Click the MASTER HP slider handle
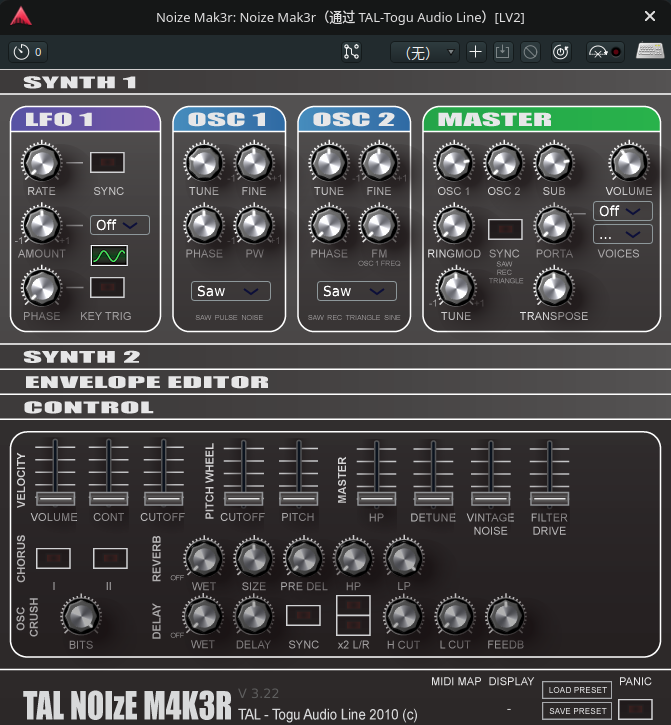 [x=376, y=499]
